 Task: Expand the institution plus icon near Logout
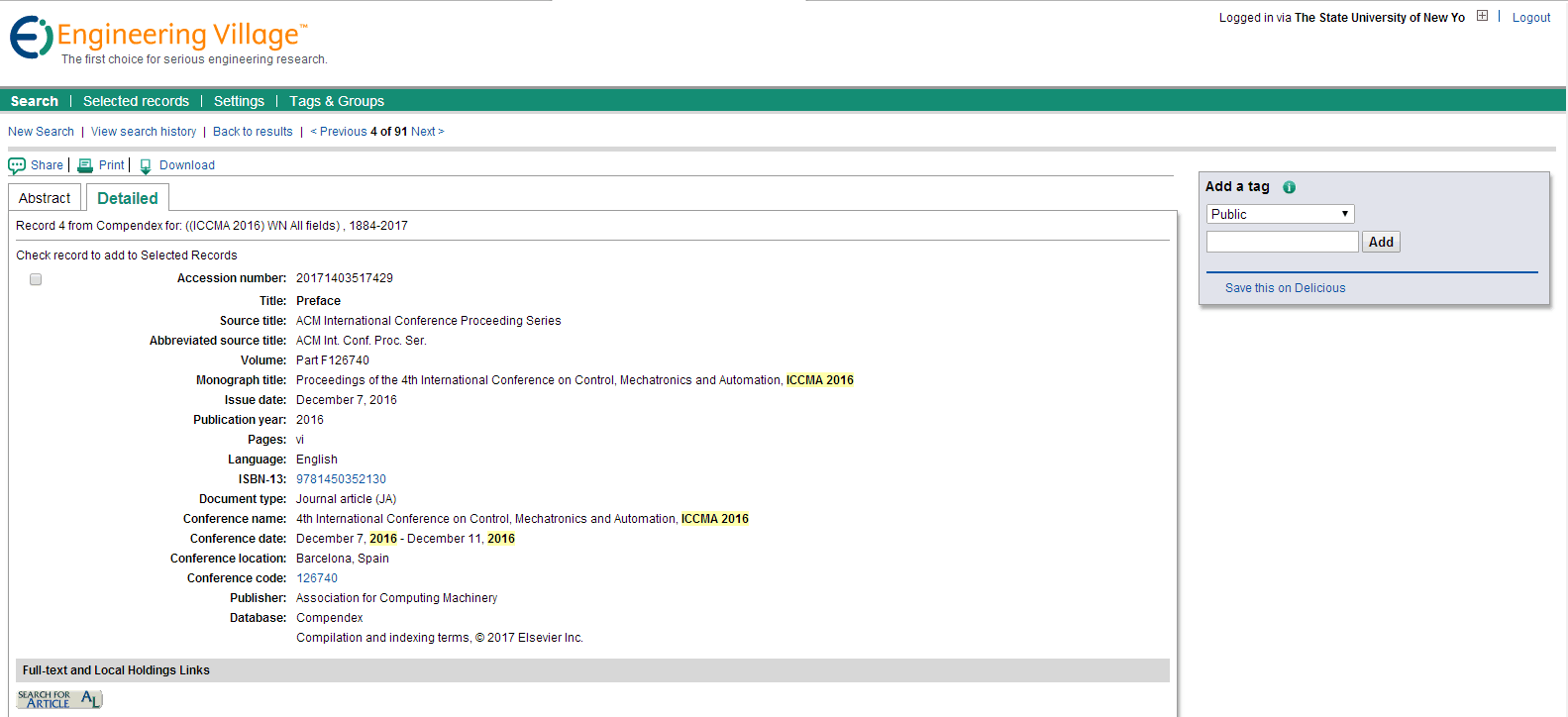(x=1482, y=16)
